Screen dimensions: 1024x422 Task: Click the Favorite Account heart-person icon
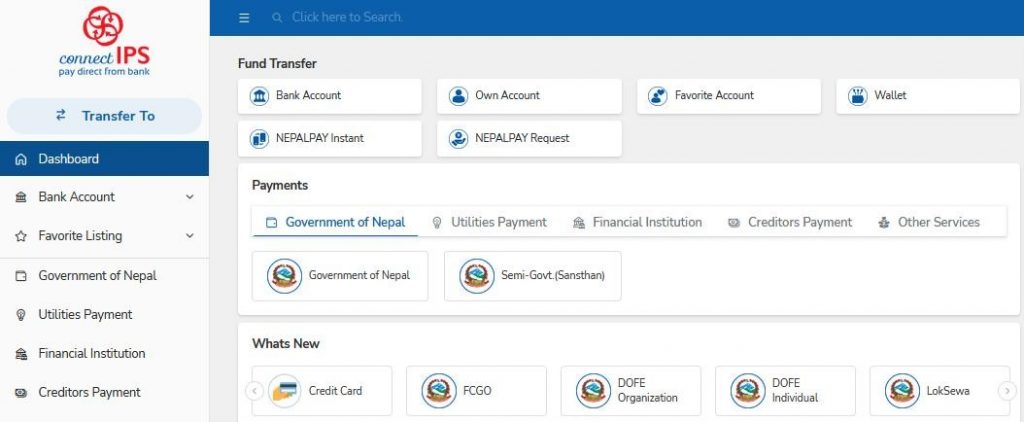(x=658, y=96)
